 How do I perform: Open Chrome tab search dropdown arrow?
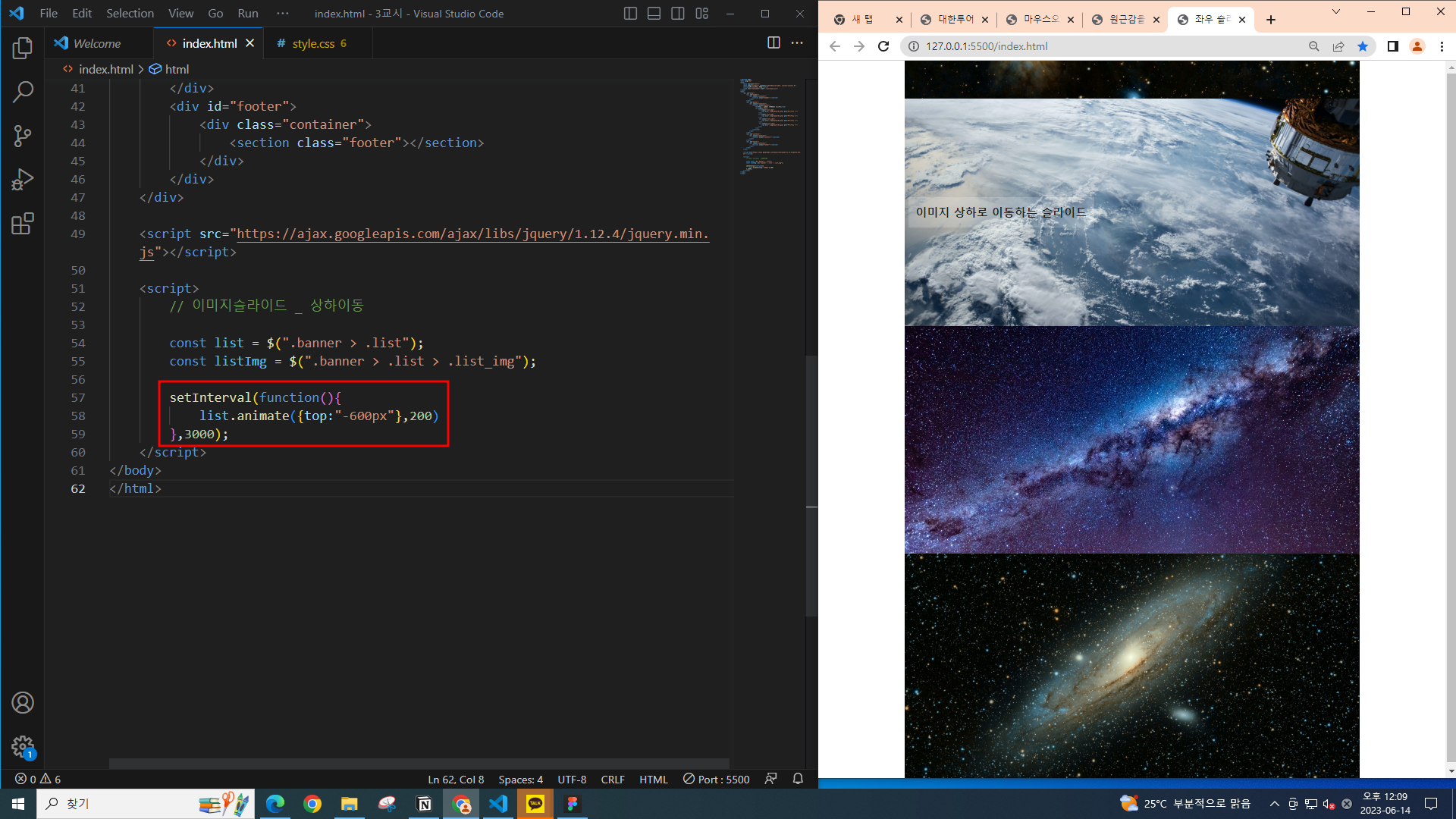[1336, 12]
